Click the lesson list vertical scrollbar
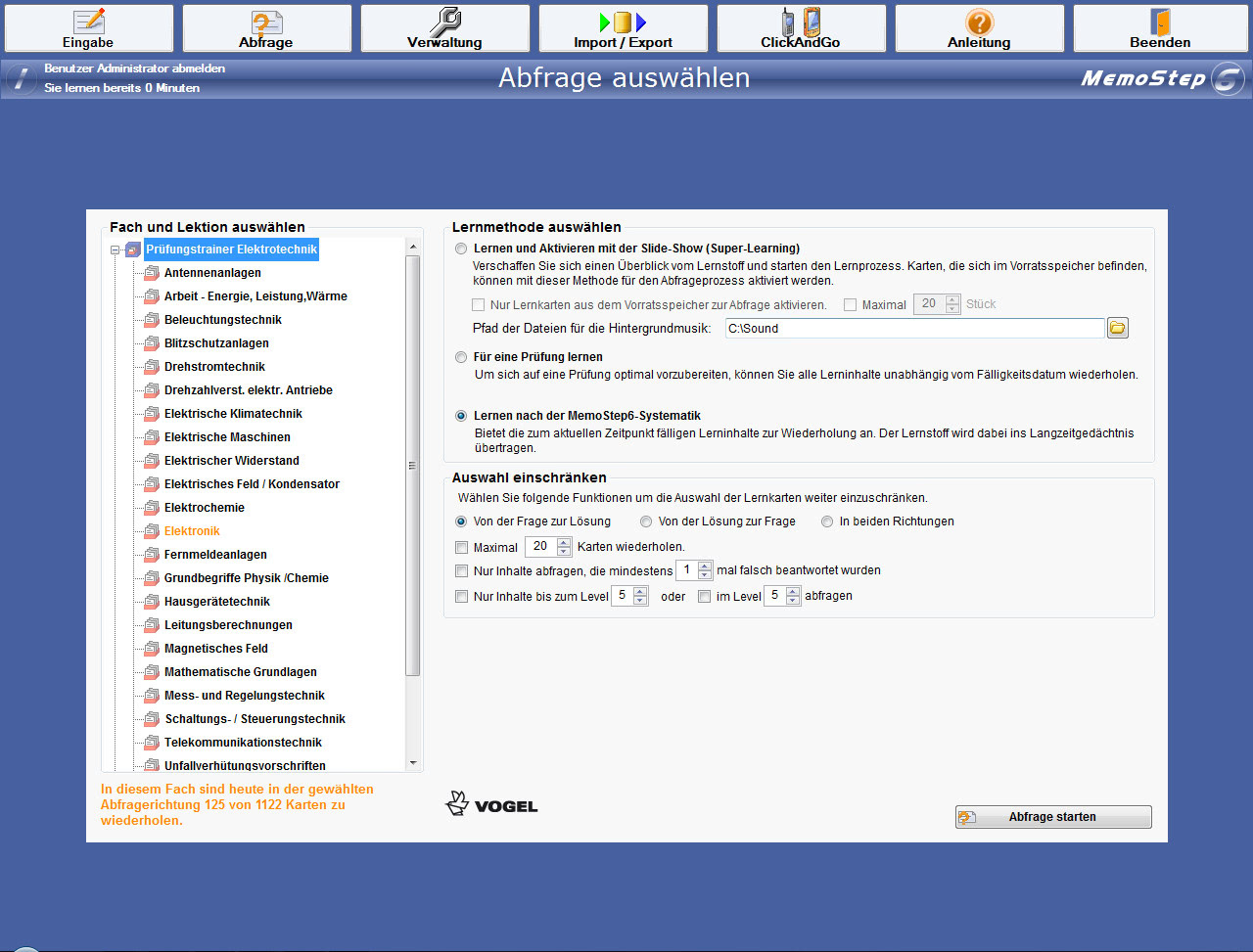The image size is (1253, 952). click(x=412, y=465)
